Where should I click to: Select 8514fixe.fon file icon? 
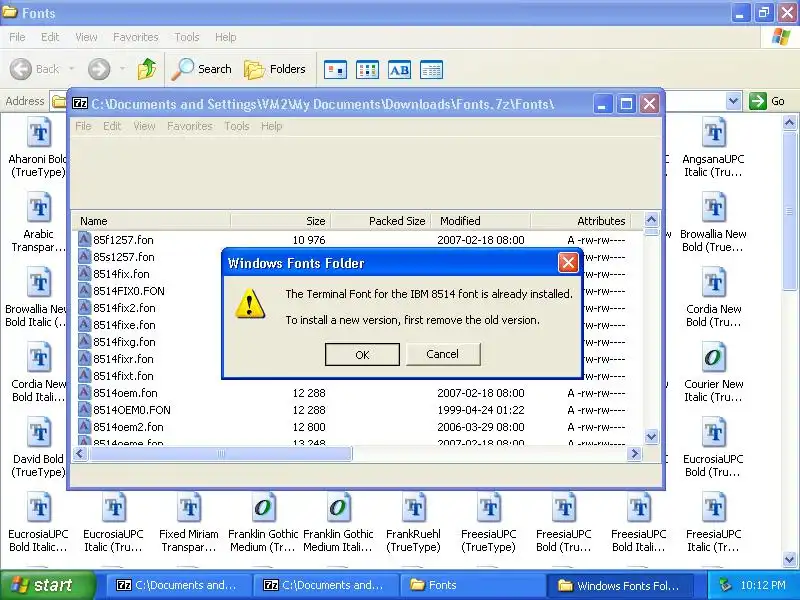click(x=84, y=325)
